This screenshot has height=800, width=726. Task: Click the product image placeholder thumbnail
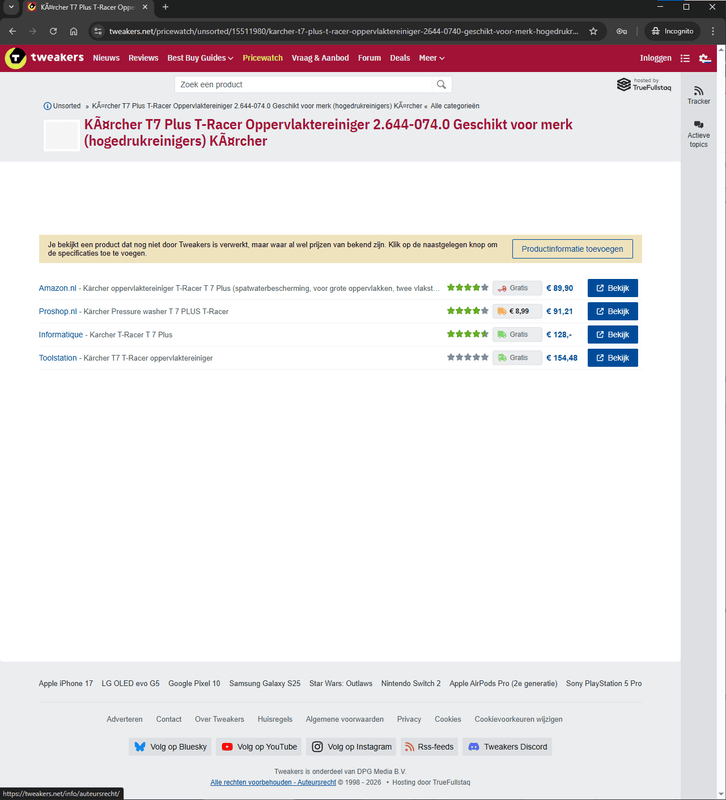click(x=61, y=135)
